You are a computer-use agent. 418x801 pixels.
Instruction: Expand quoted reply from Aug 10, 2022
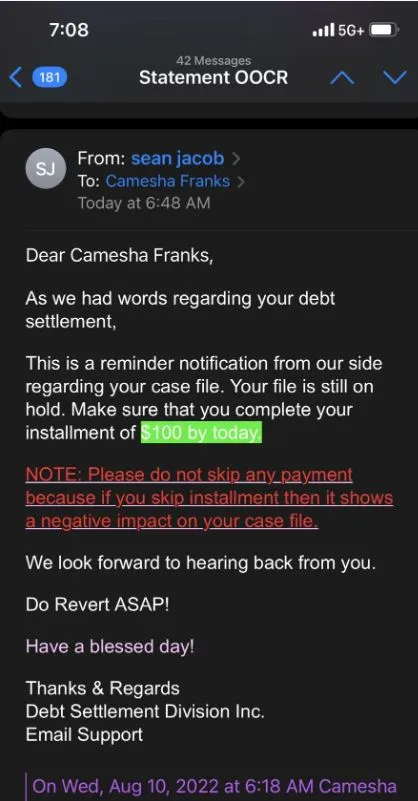(x=215, y=785)
